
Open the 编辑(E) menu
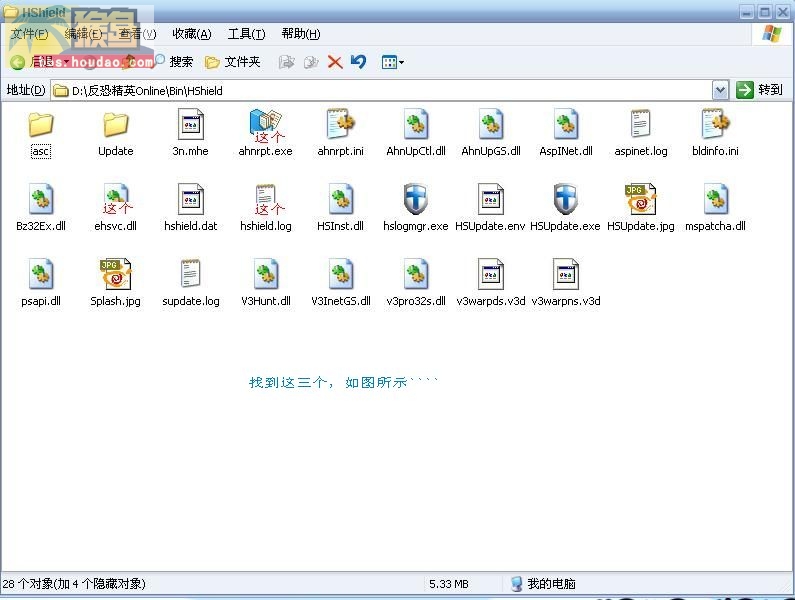[84, 34]
